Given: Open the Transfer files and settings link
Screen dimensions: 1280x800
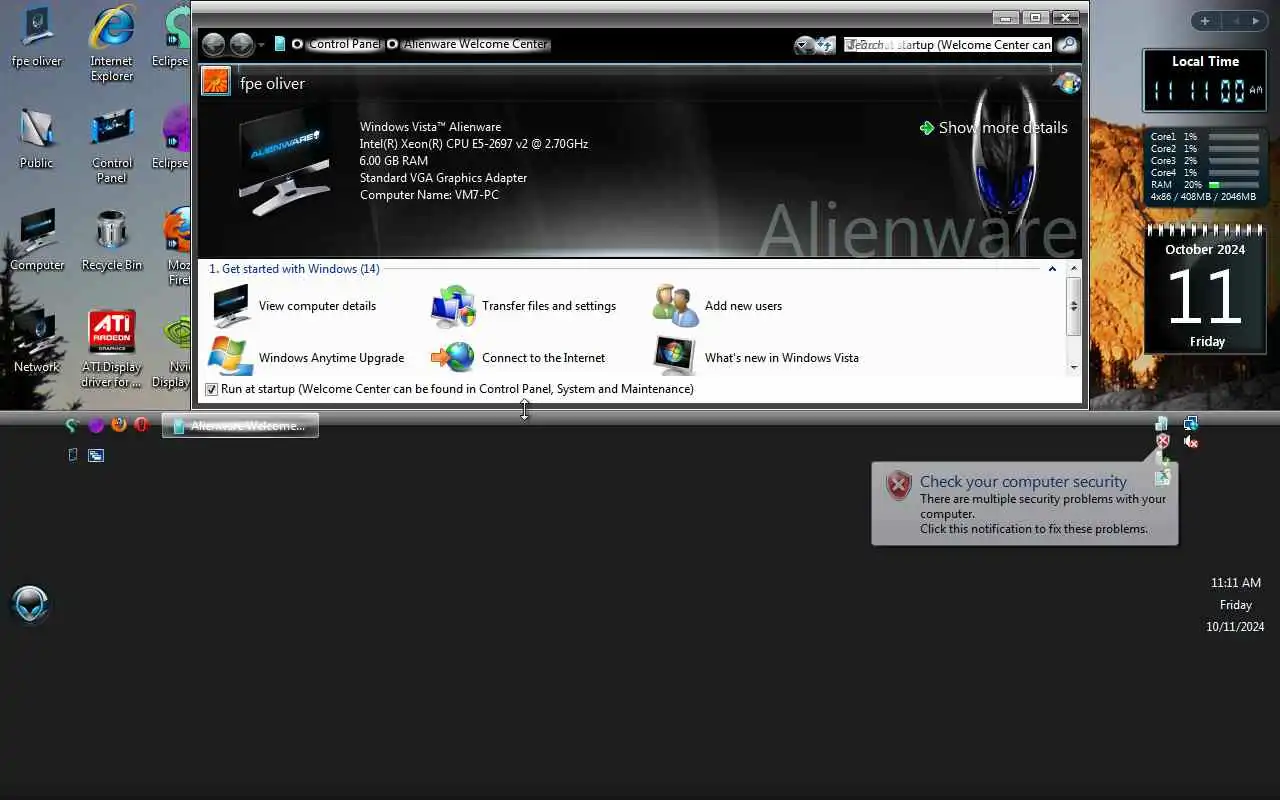Looking at the screenshot, I should 549,306.
